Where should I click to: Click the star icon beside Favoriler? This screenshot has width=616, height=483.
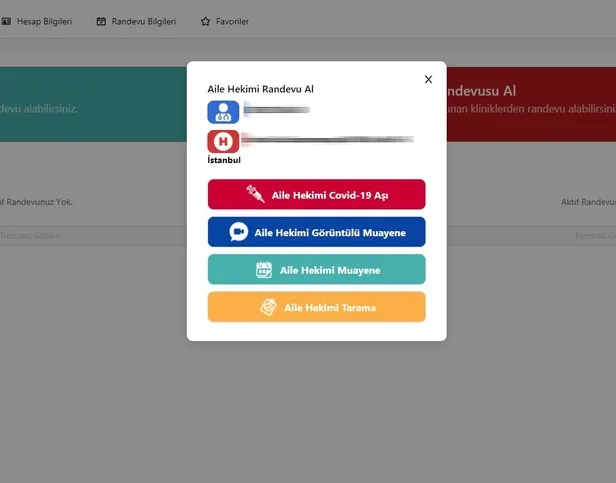205,21
